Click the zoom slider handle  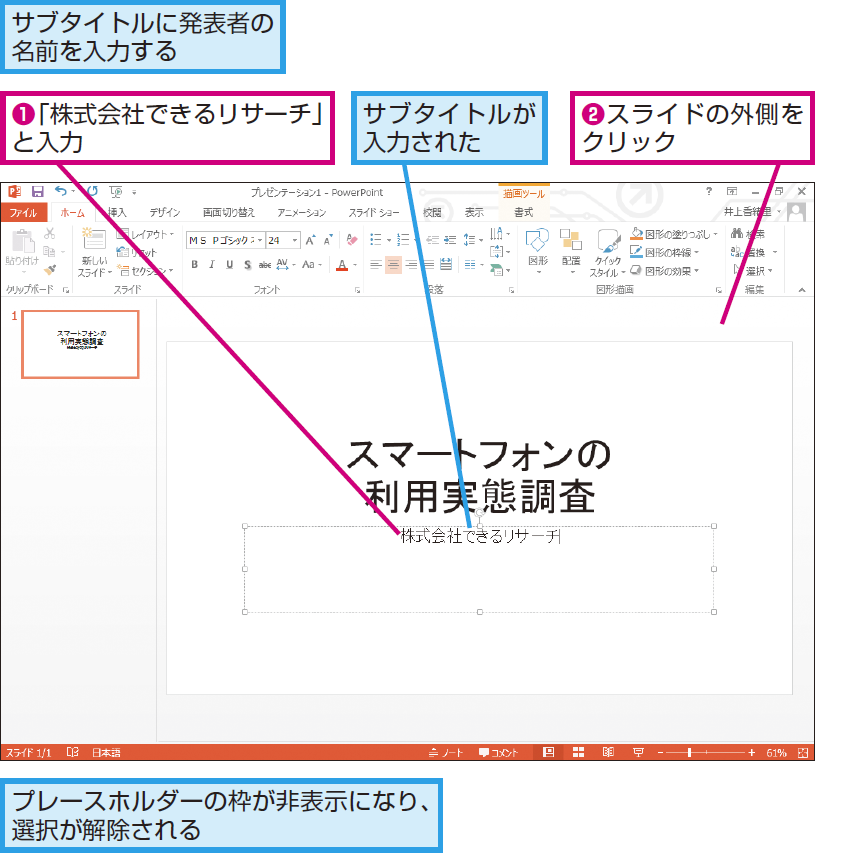click(x=689, y=753)
